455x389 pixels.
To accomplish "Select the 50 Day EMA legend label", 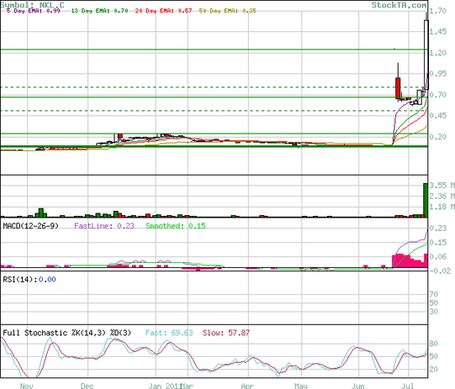I will pyautogui.click(x=228, y=11).
